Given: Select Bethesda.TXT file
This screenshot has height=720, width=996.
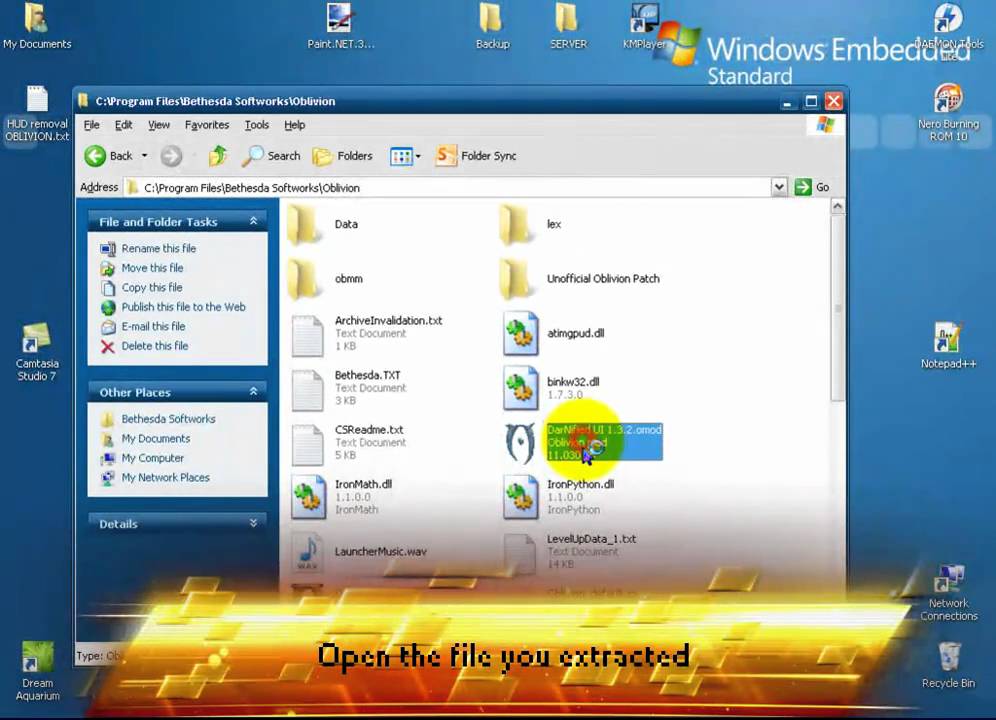Looking at the screenshot, I should point(349,388).
